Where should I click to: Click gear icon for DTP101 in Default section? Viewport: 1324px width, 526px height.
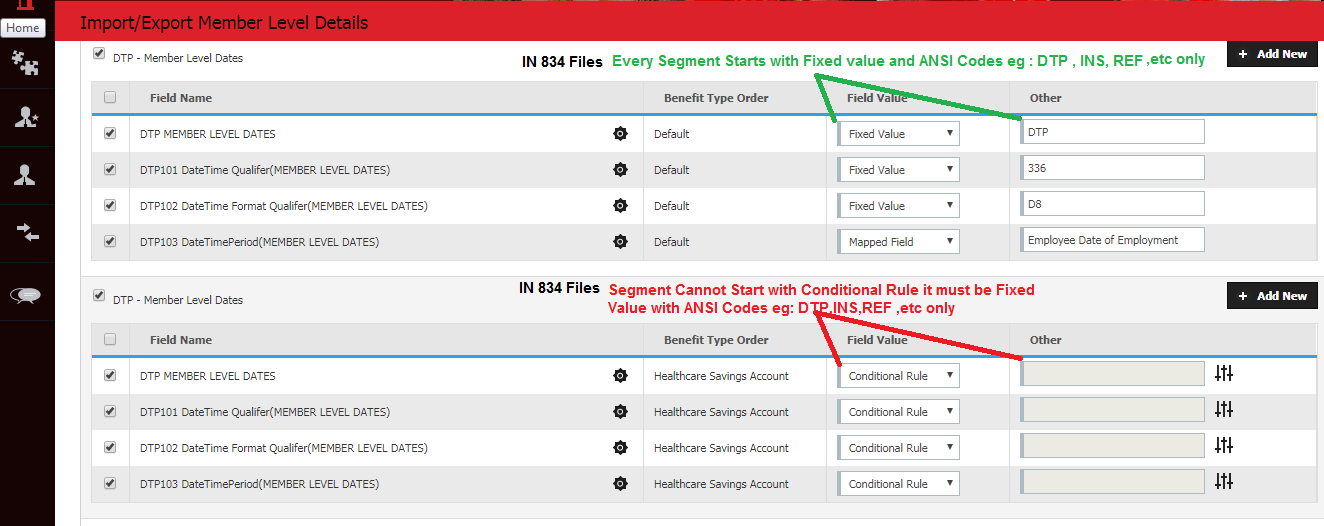[620, 170]
